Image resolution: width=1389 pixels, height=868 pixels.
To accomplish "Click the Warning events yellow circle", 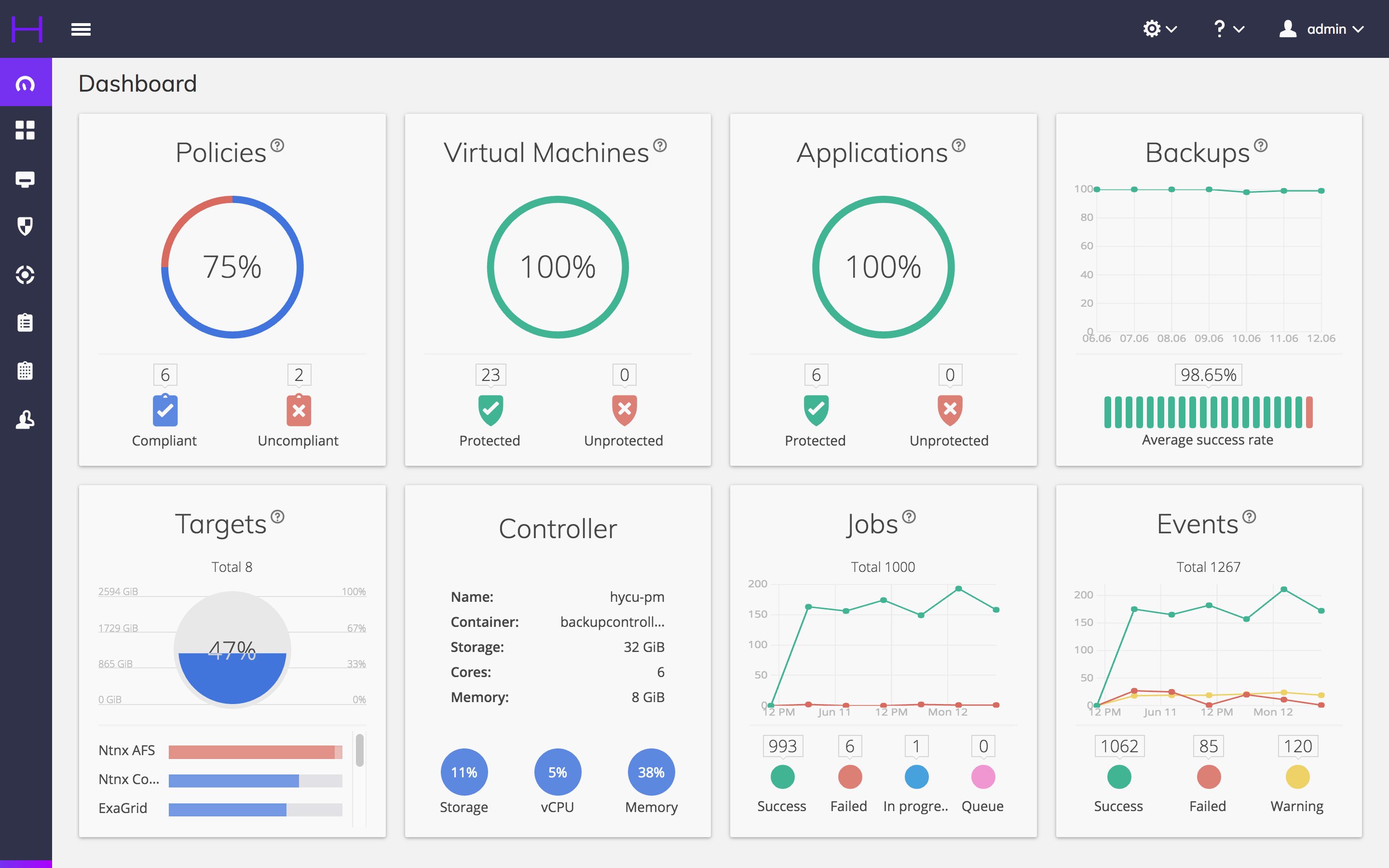I will click(1297, 777).
